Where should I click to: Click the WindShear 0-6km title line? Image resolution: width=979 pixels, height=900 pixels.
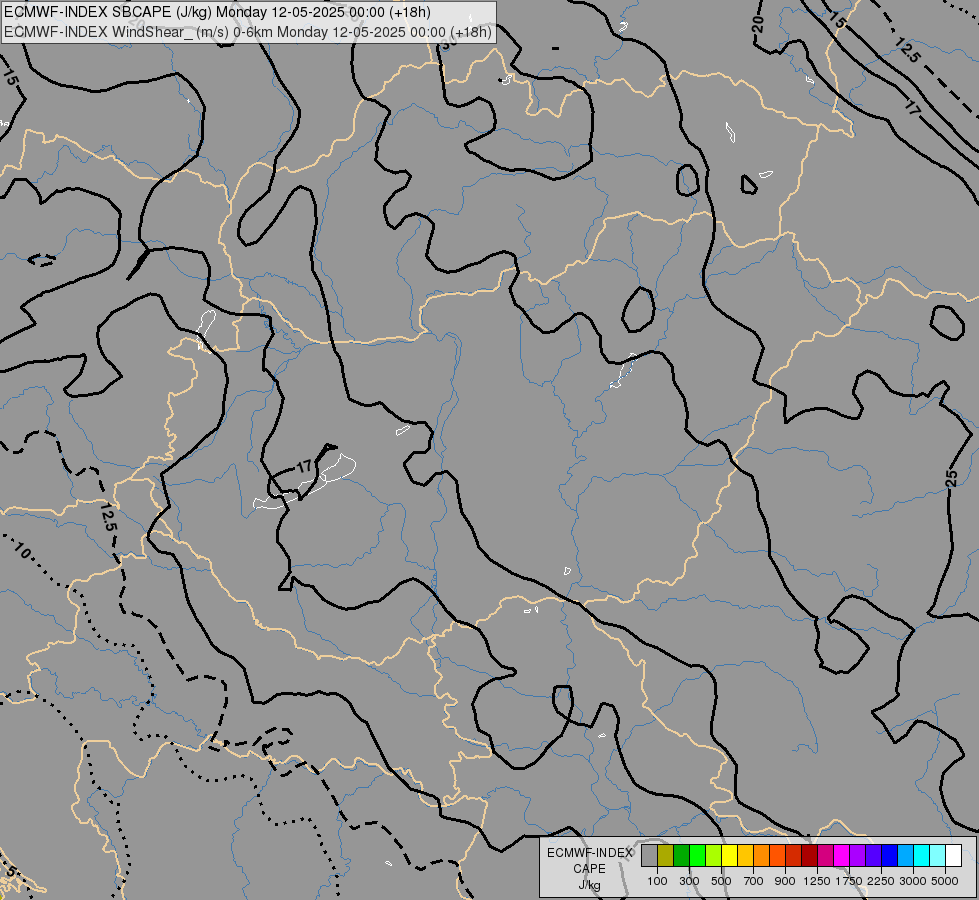point(248,32)
